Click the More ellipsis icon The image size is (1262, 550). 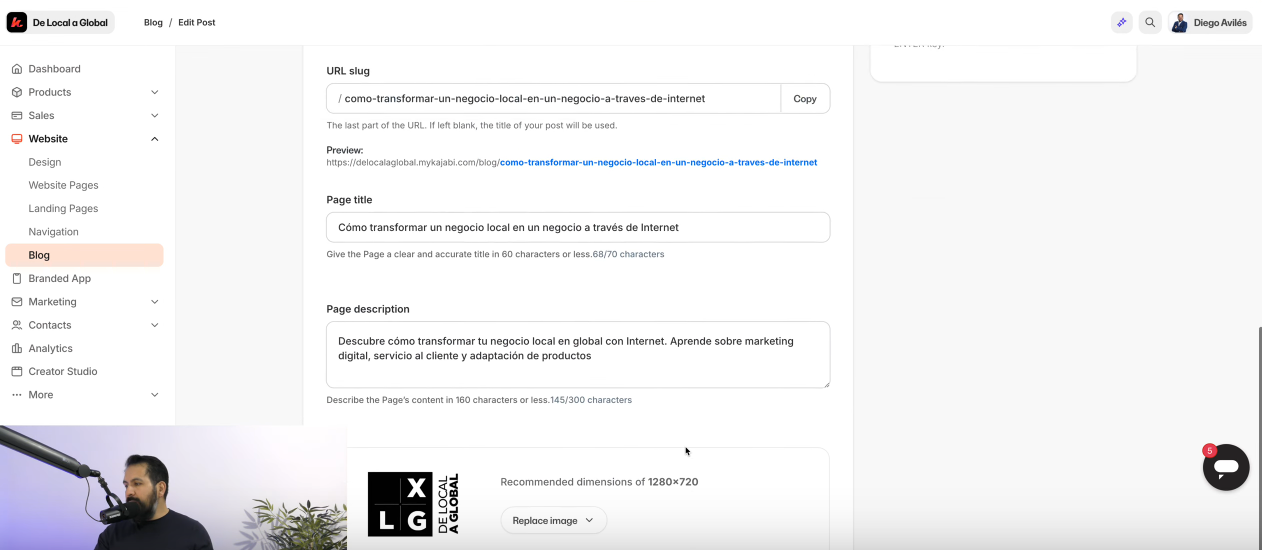click(17, 395)
